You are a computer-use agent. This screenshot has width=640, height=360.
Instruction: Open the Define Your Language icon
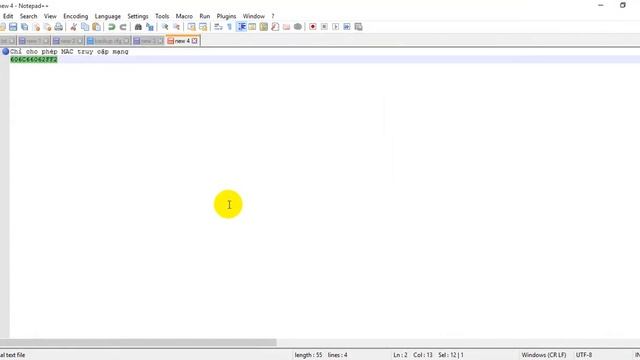pos(252,27)
